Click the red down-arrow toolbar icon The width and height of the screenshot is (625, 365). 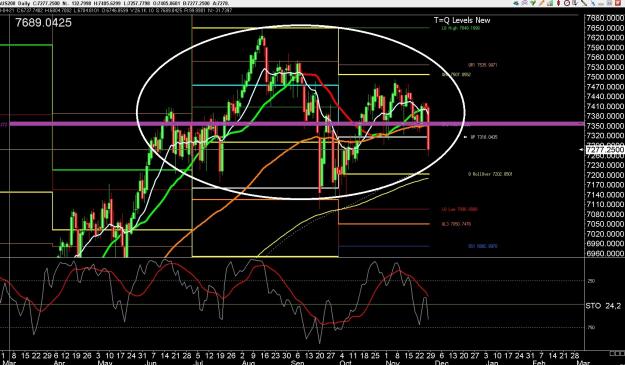(x=558, y=3)
